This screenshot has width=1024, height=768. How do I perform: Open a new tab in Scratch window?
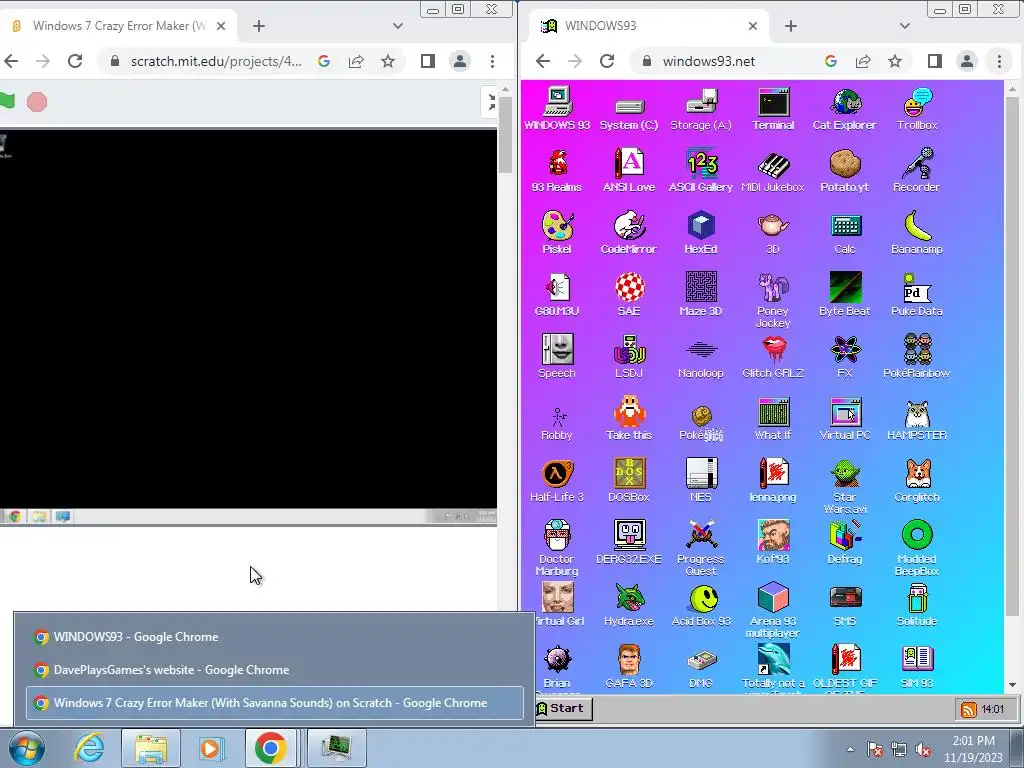click(259, 26)
